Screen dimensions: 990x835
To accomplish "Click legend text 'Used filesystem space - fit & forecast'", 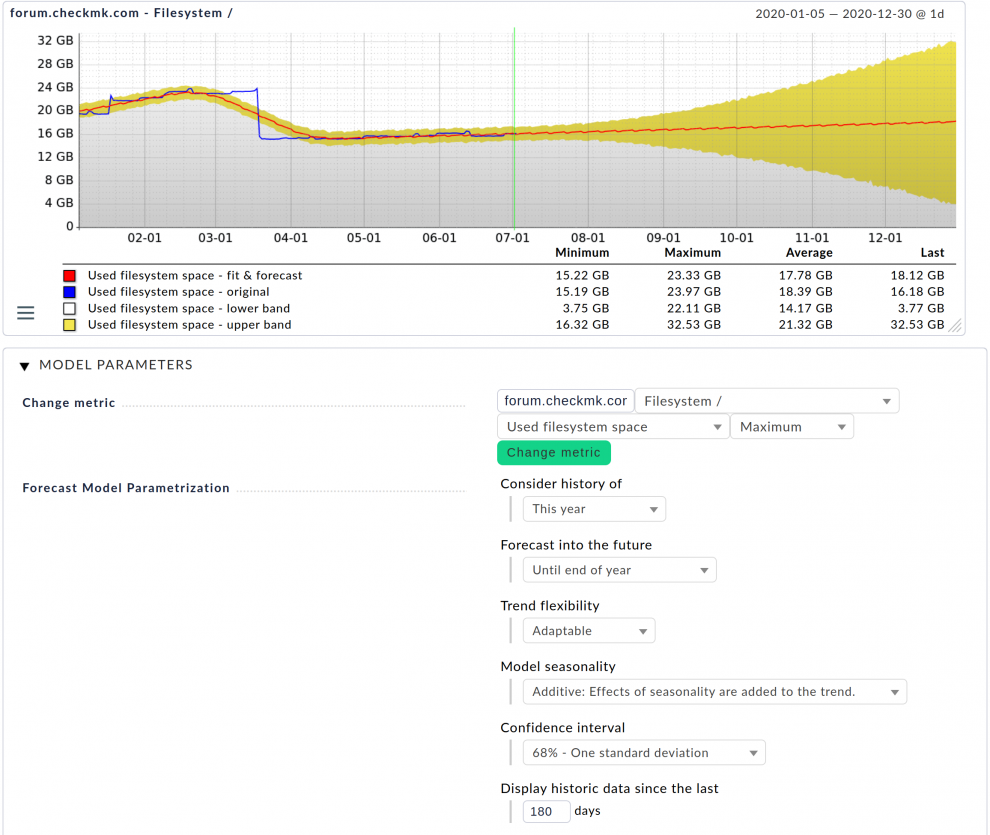I will (195, 275).
